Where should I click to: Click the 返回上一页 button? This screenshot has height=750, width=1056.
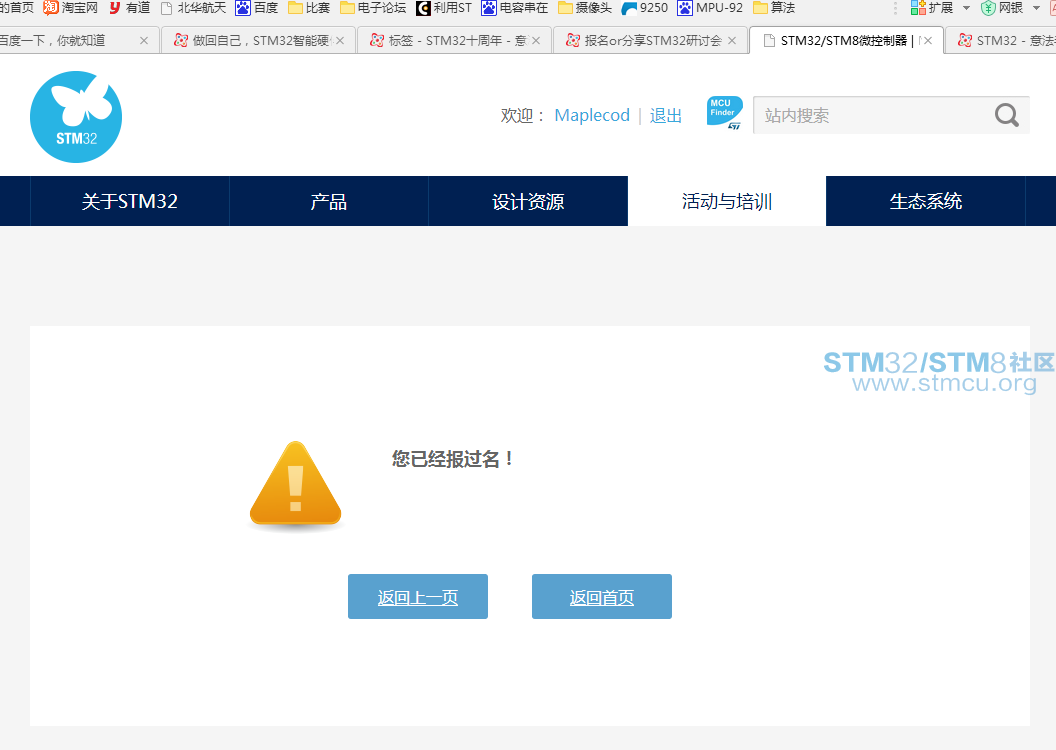click(418, 596)
